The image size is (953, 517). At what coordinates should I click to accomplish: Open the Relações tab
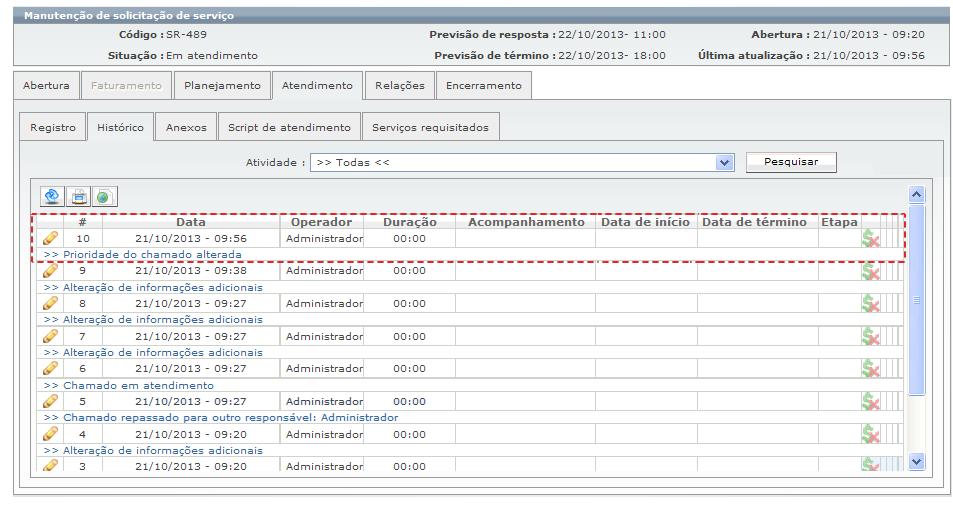tap(400, 86)
